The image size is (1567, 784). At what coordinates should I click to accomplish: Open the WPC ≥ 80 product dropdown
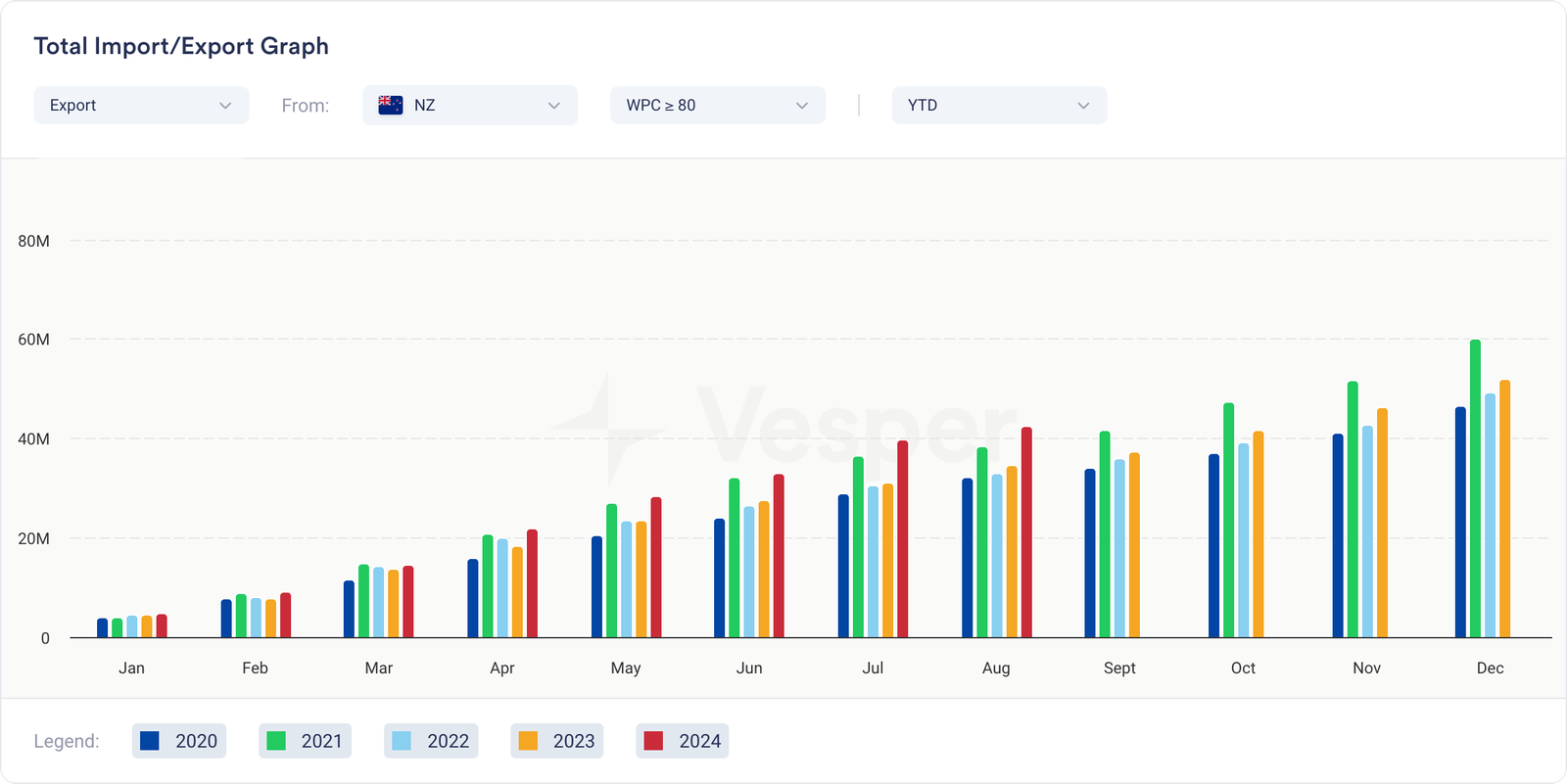717,105
